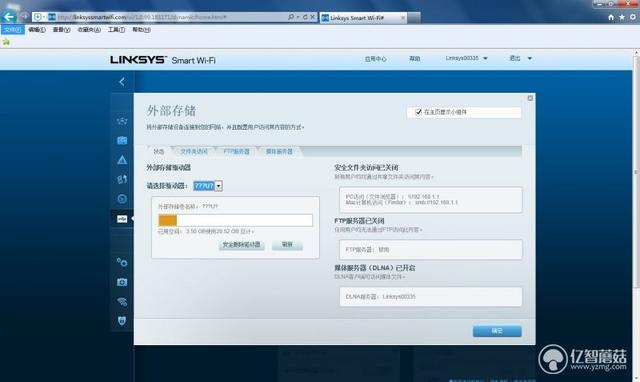Open the 收藏夹(A) menu
This screenshot has width=640, height=382.
[89, 30]
